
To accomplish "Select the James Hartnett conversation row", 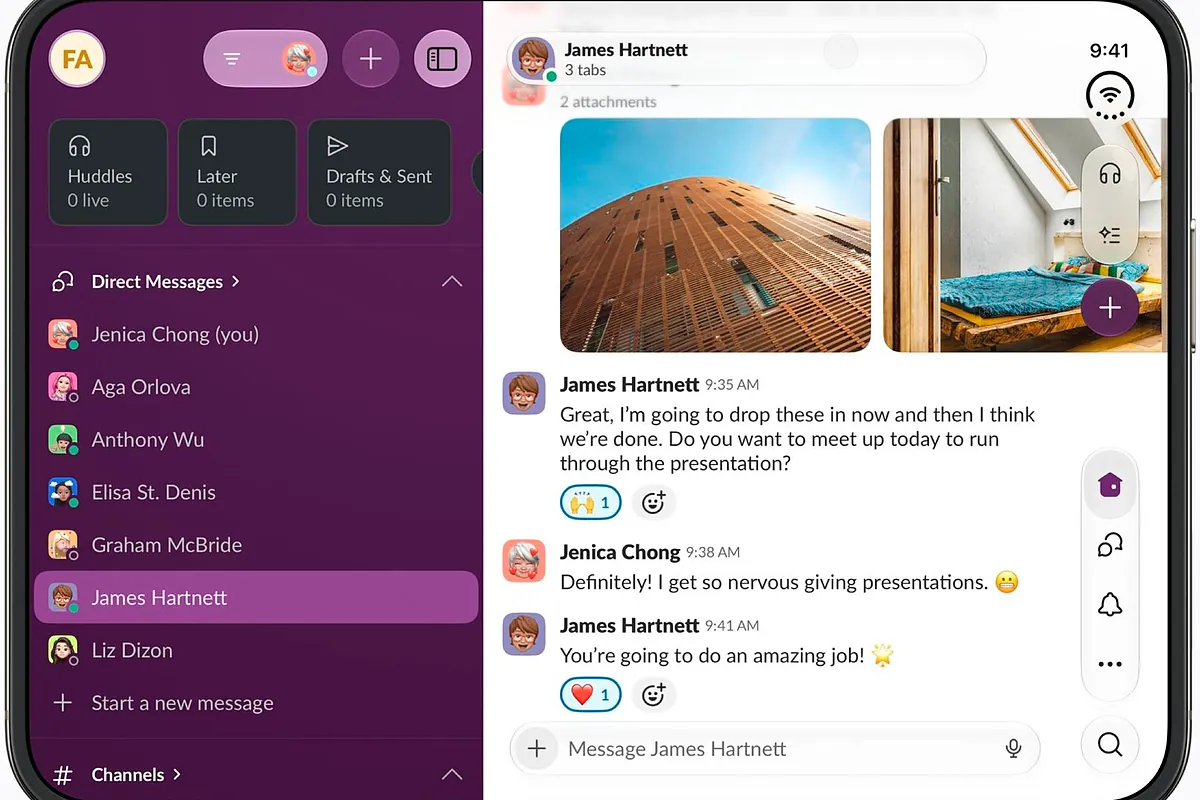I will point(256,598).
